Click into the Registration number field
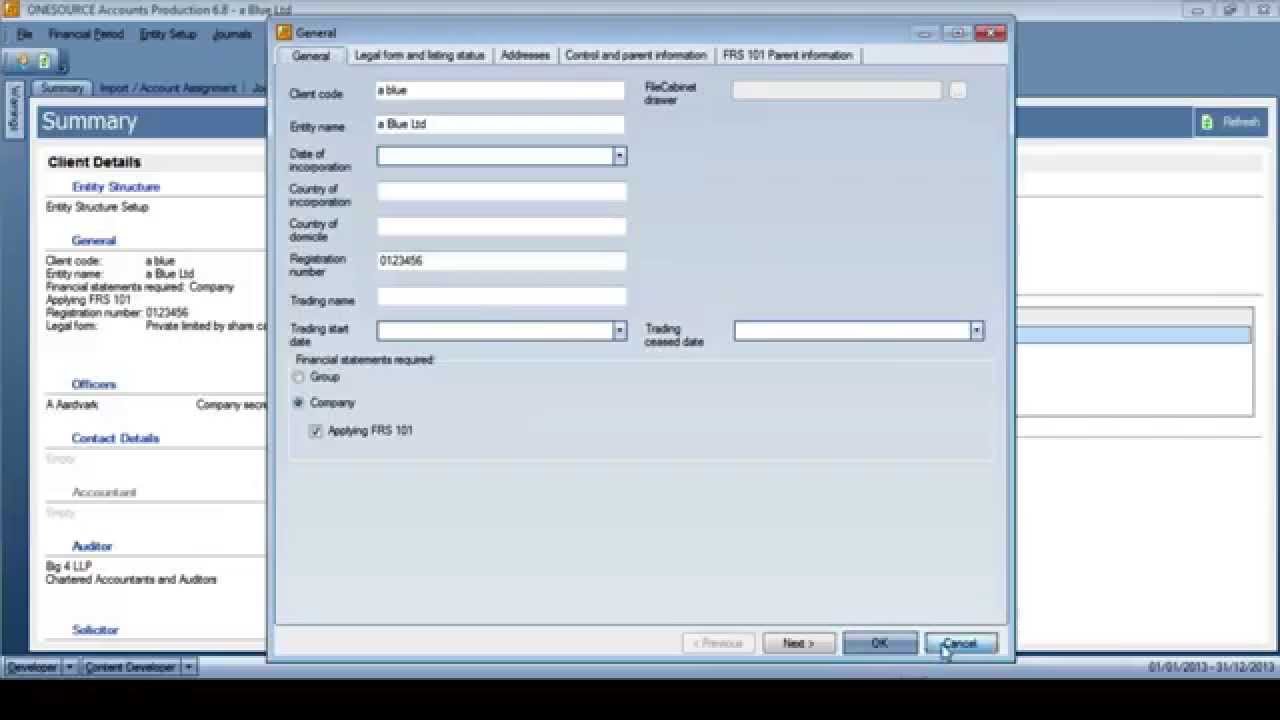This screenshot has width=1280, height=720. click(x=501, y=261)
